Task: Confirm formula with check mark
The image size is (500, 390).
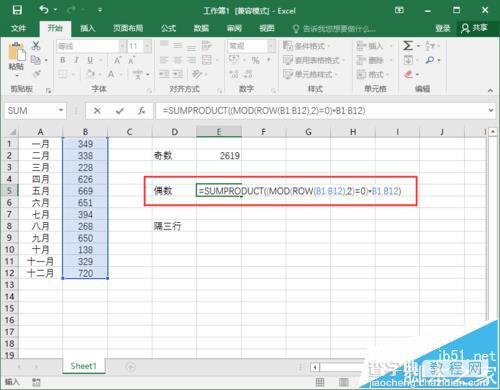Action: click(119, 111)
